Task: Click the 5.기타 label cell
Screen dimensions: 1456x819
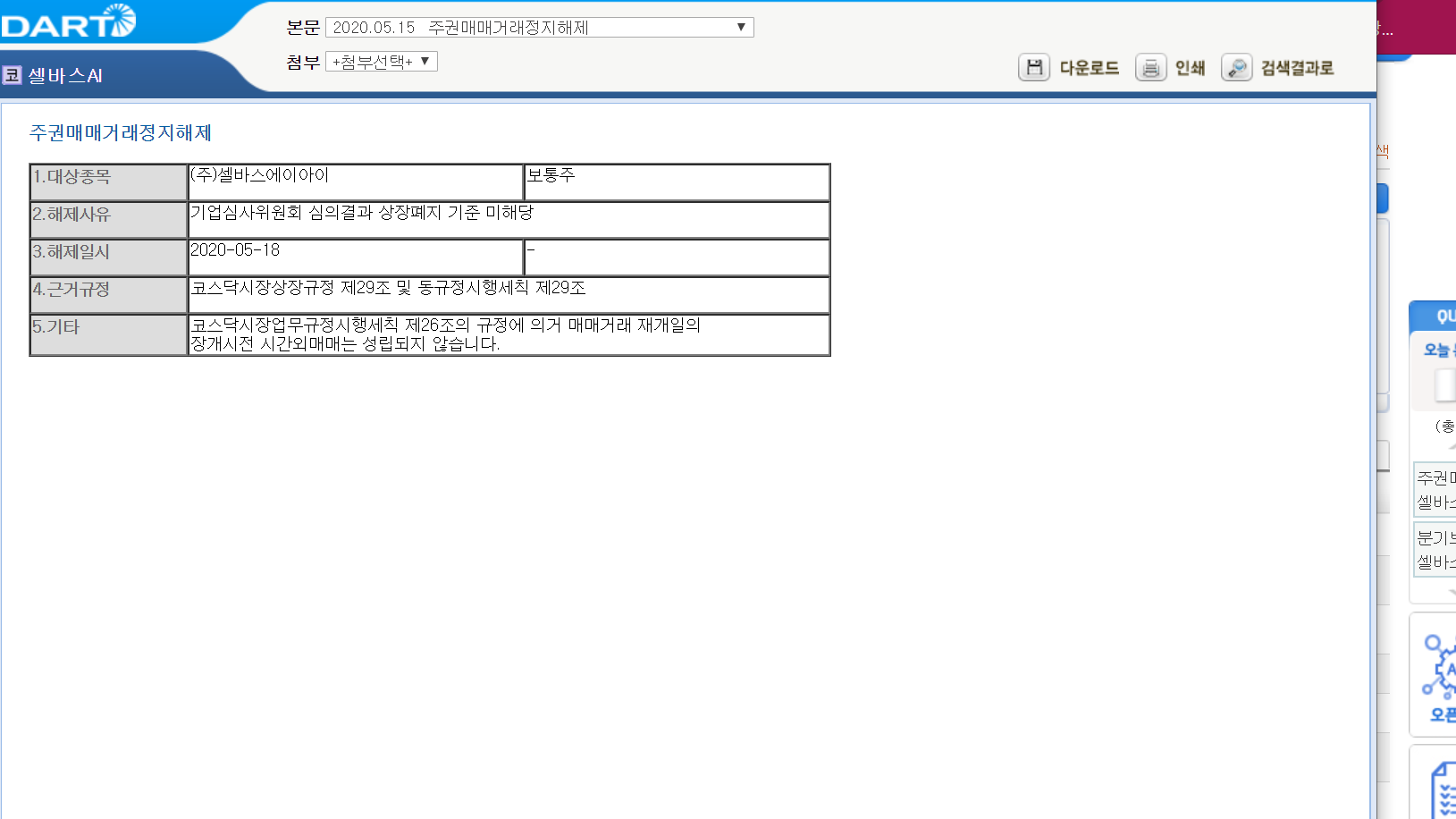Action: tap(108, 335)
